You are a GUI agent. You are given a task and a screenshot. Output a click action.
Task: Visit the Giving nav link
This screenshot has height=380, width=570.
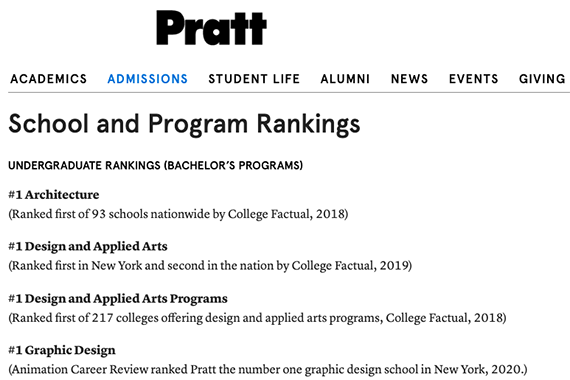click(542, 79)
